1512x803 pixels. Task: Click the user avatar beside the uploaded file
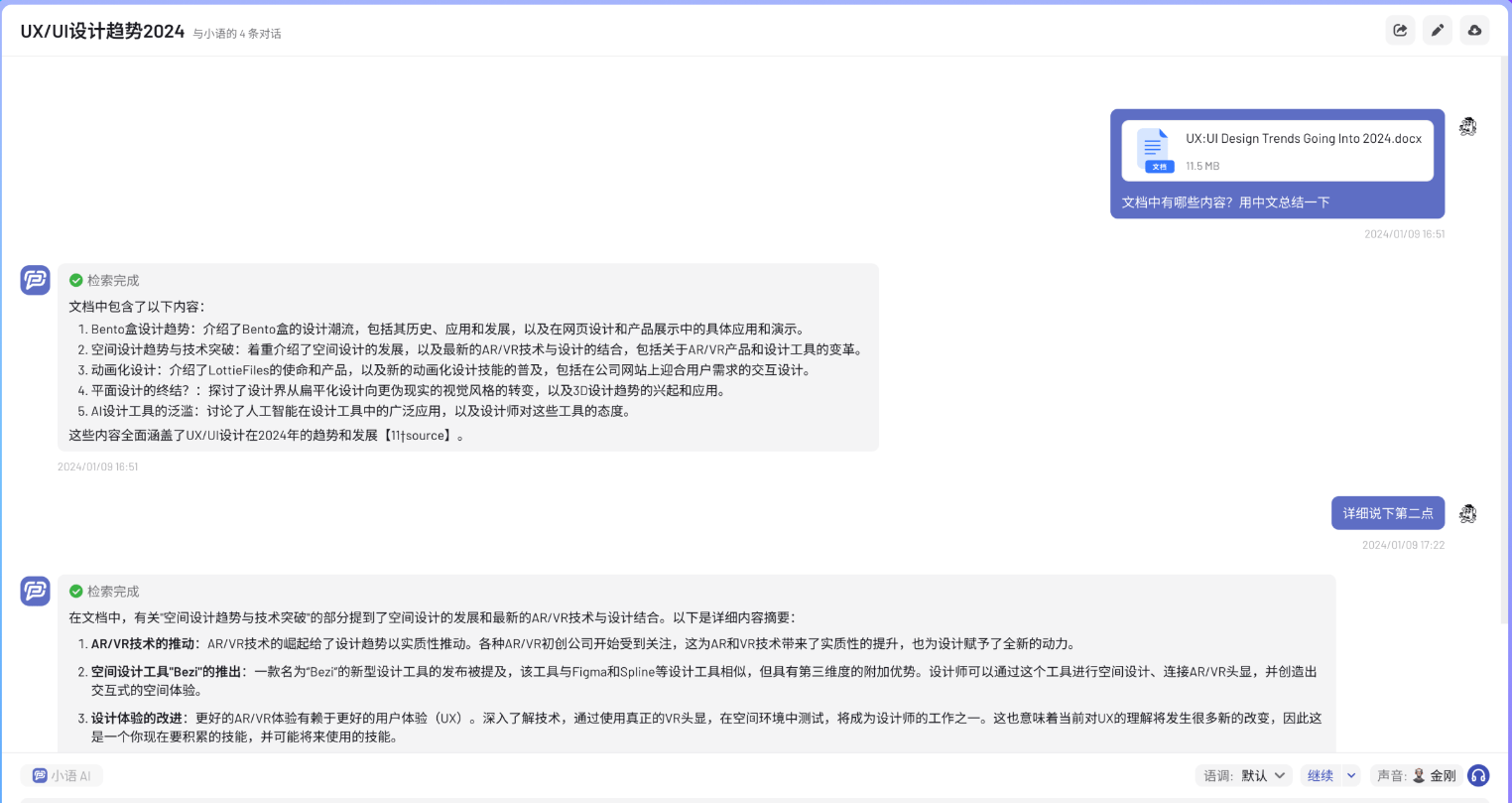coord(1468,127)
